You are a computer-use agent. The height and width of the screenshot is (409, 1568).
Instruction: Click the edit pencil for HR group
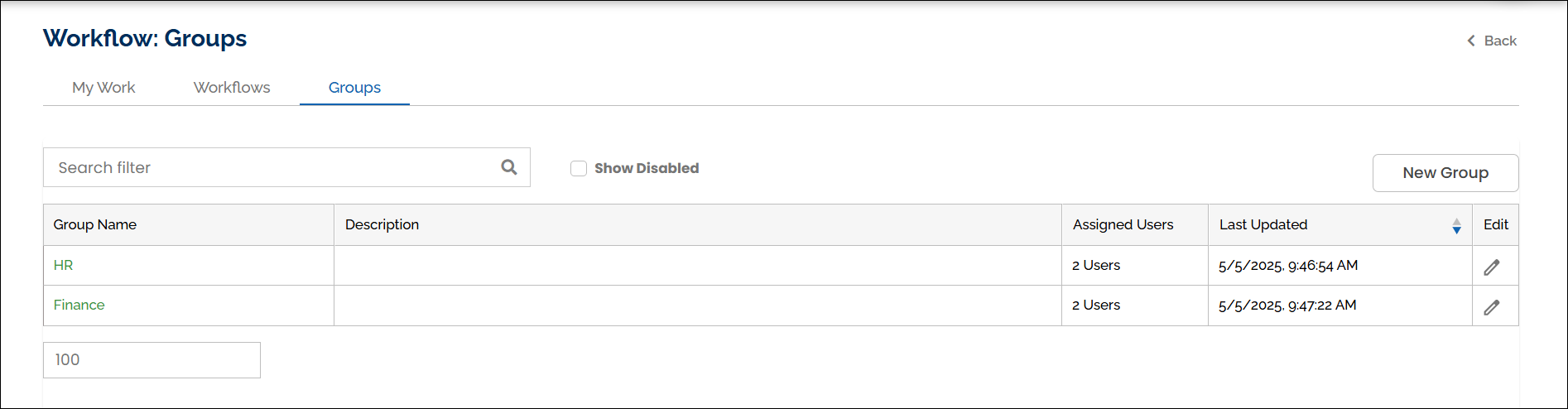(1491, 267)
